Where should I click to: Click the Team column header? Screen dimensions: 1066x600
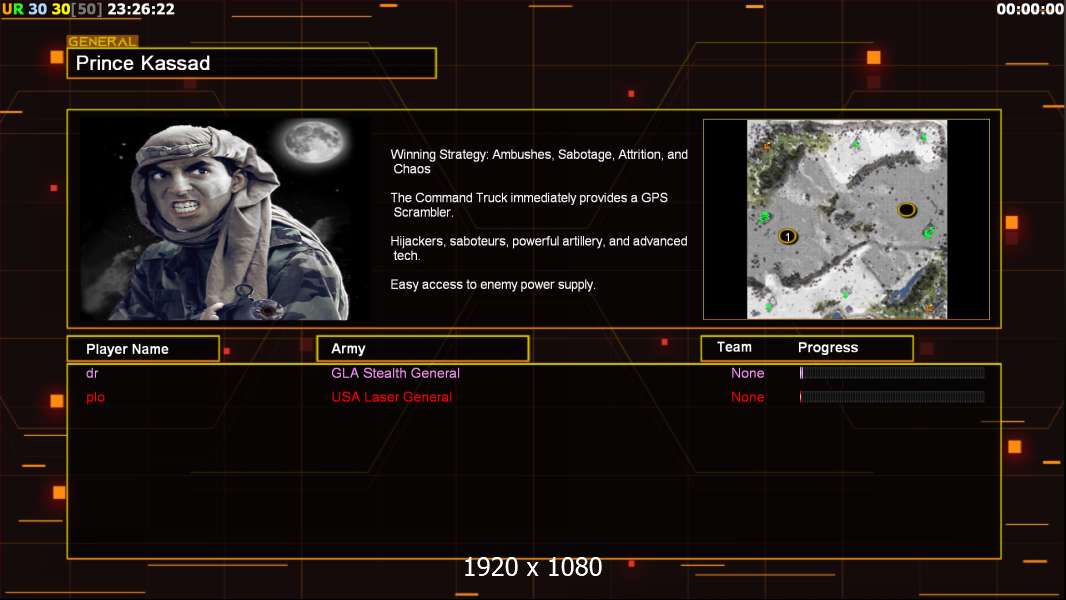click(x=734, y=347)
